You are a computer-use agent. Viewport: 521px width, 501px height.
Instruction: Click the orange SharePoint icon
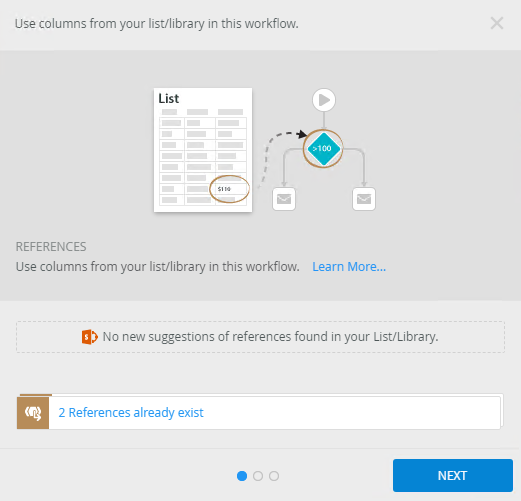point(90,337)
